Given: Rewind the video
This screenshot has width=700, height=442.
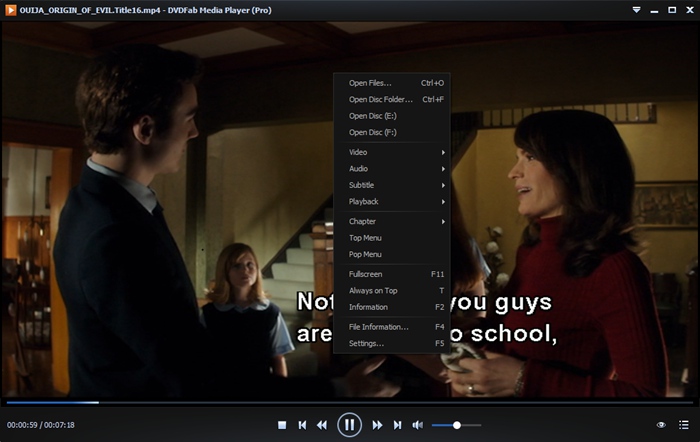Looking at the screenshot, I should point(322,425).
